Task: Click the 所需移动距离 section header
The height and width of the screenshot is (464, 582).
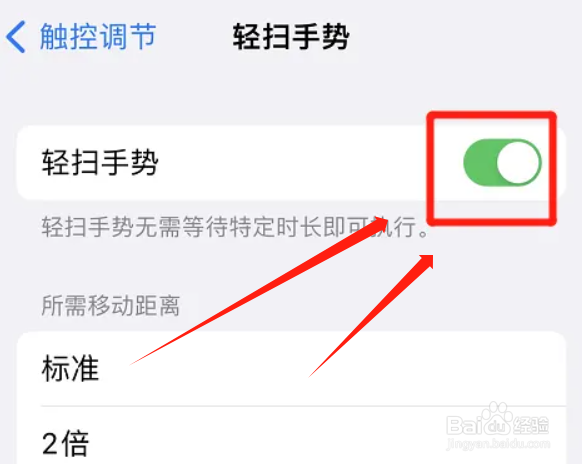Action: 111,306
